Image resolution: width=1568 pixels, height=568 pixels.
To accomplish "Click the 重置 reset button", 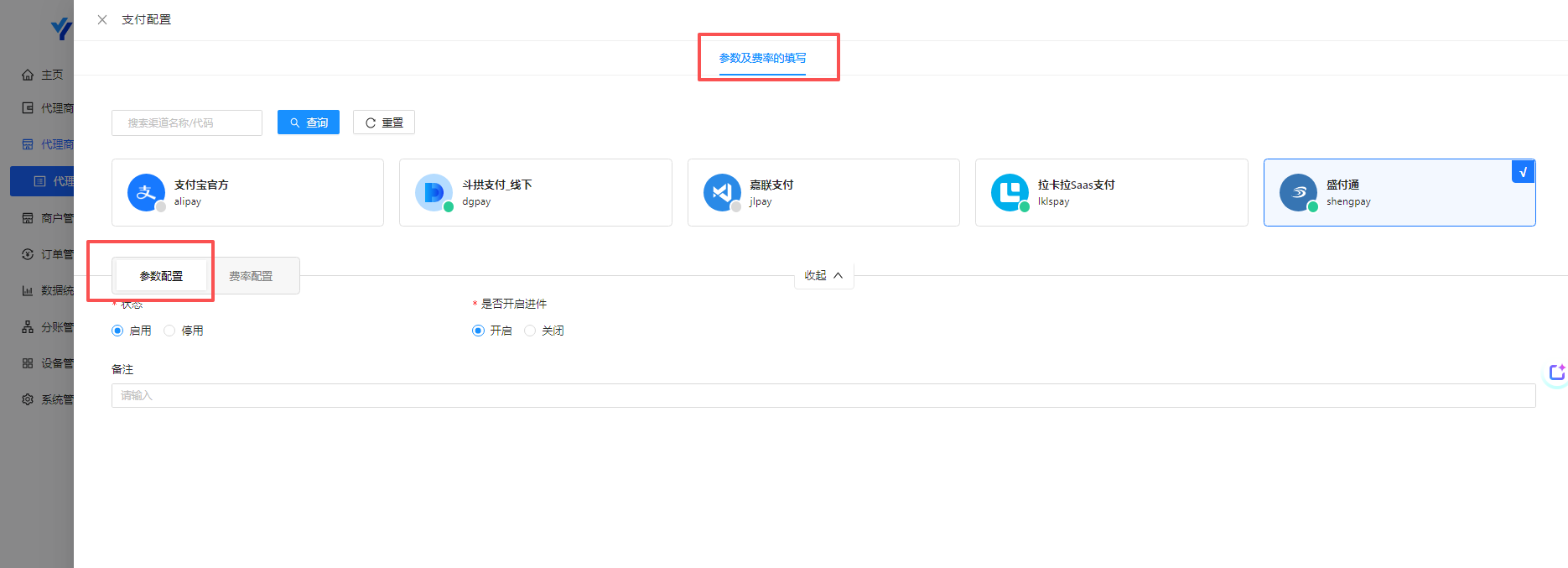I will point(384,122).
